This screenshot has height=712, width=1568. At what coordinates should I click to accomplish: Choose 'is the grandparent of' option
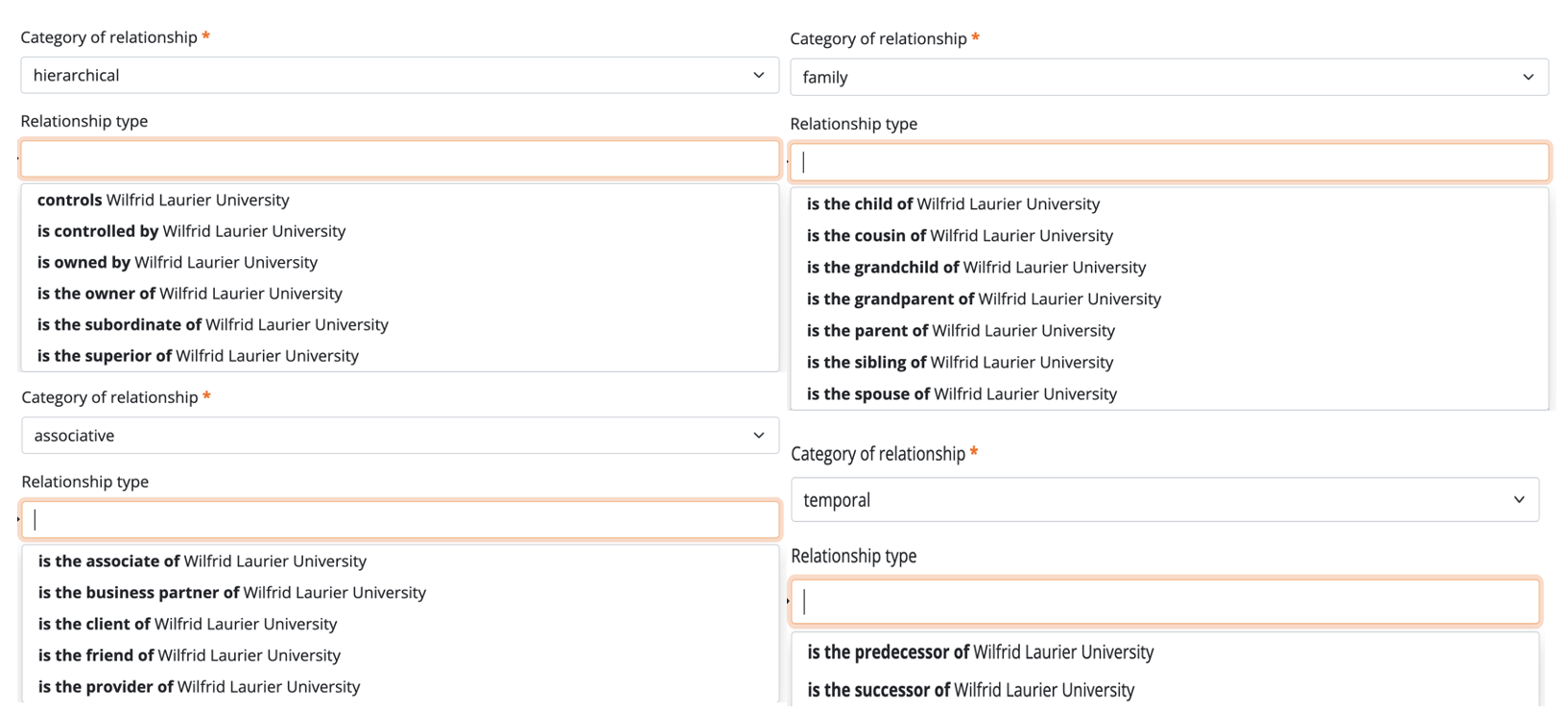[983, 299]
